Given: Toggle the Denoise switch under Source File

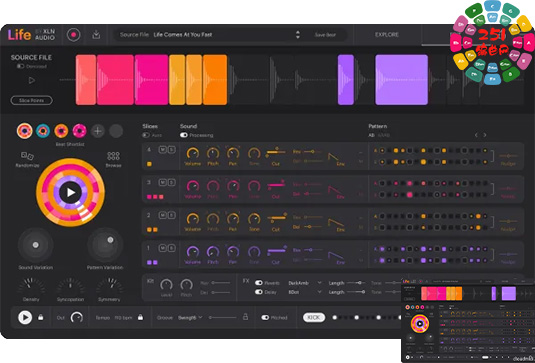Looking at the screenshot, I should click(x=20, y=66).
